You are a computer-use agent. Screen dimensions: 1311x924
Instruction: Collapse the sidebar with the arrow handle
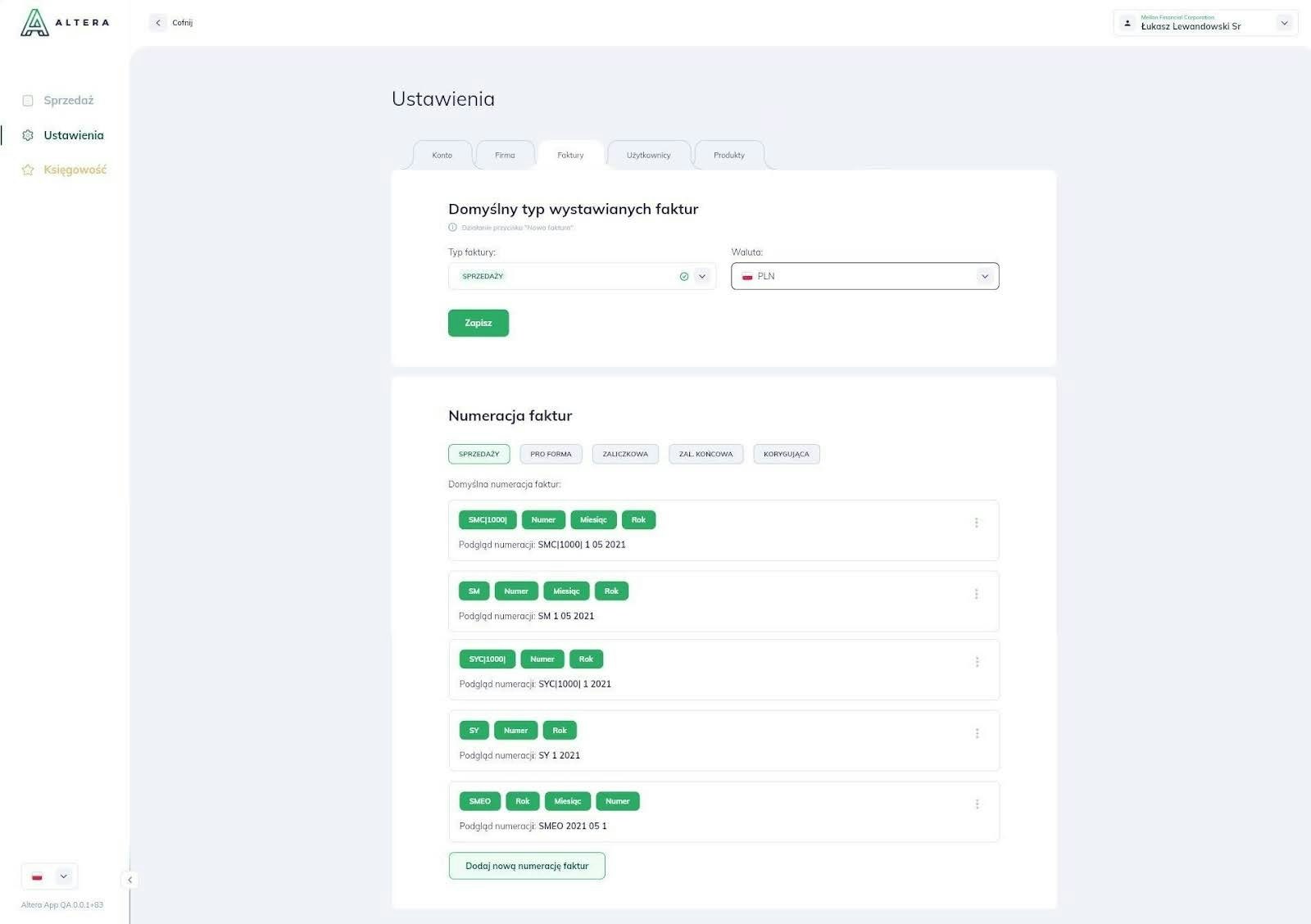pyautogui.click(x=129, y=880)
